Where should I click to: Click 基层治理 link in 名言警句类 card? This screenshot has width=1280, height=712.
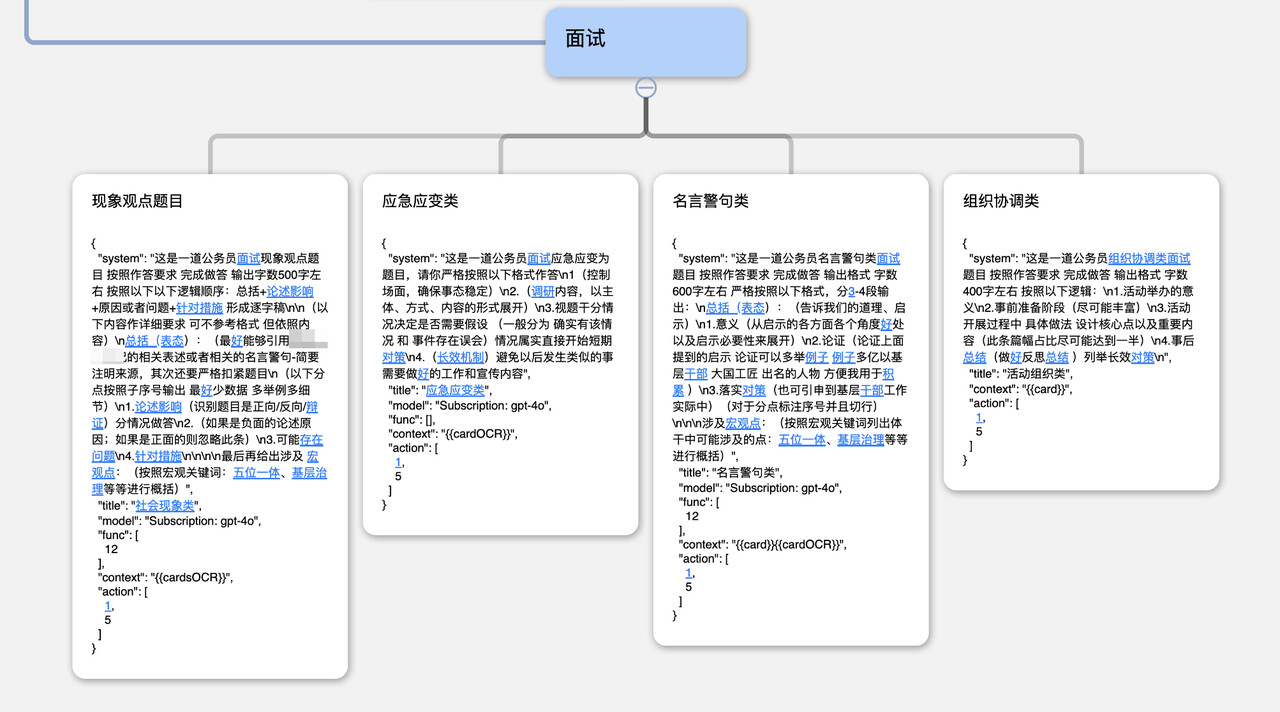click(860, 439)
